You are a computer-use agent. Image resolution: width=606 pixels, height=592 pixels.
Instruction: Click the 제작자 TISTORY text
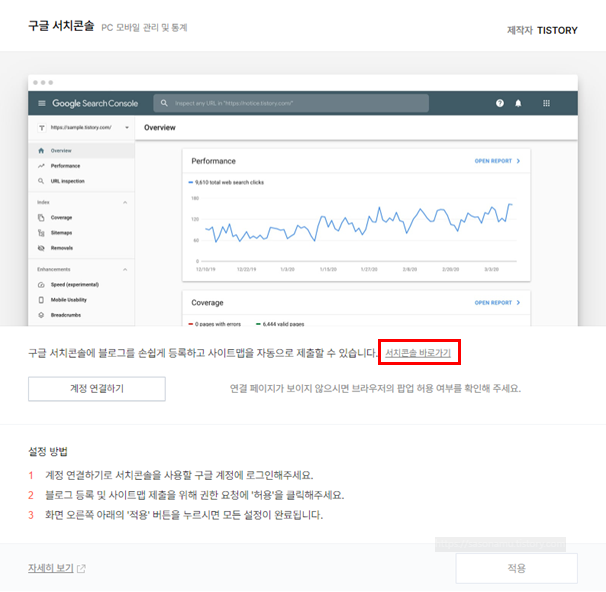pos(542,30)
